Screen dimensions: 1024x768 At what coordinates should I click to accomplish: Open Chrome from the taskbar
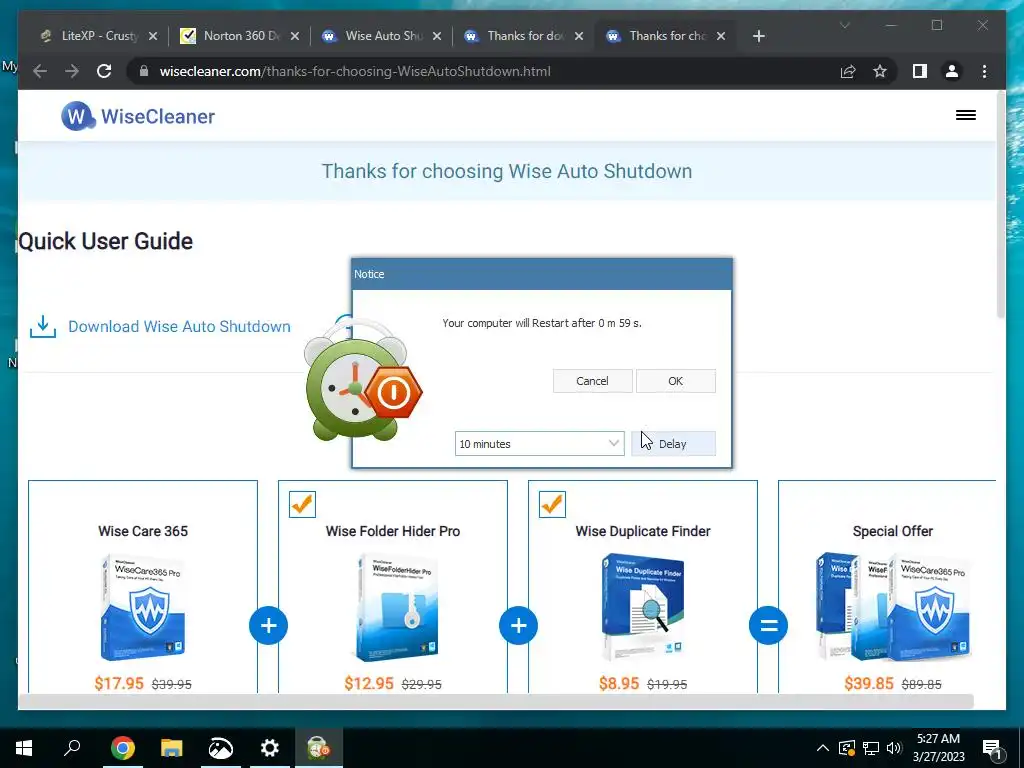point(122,748)
